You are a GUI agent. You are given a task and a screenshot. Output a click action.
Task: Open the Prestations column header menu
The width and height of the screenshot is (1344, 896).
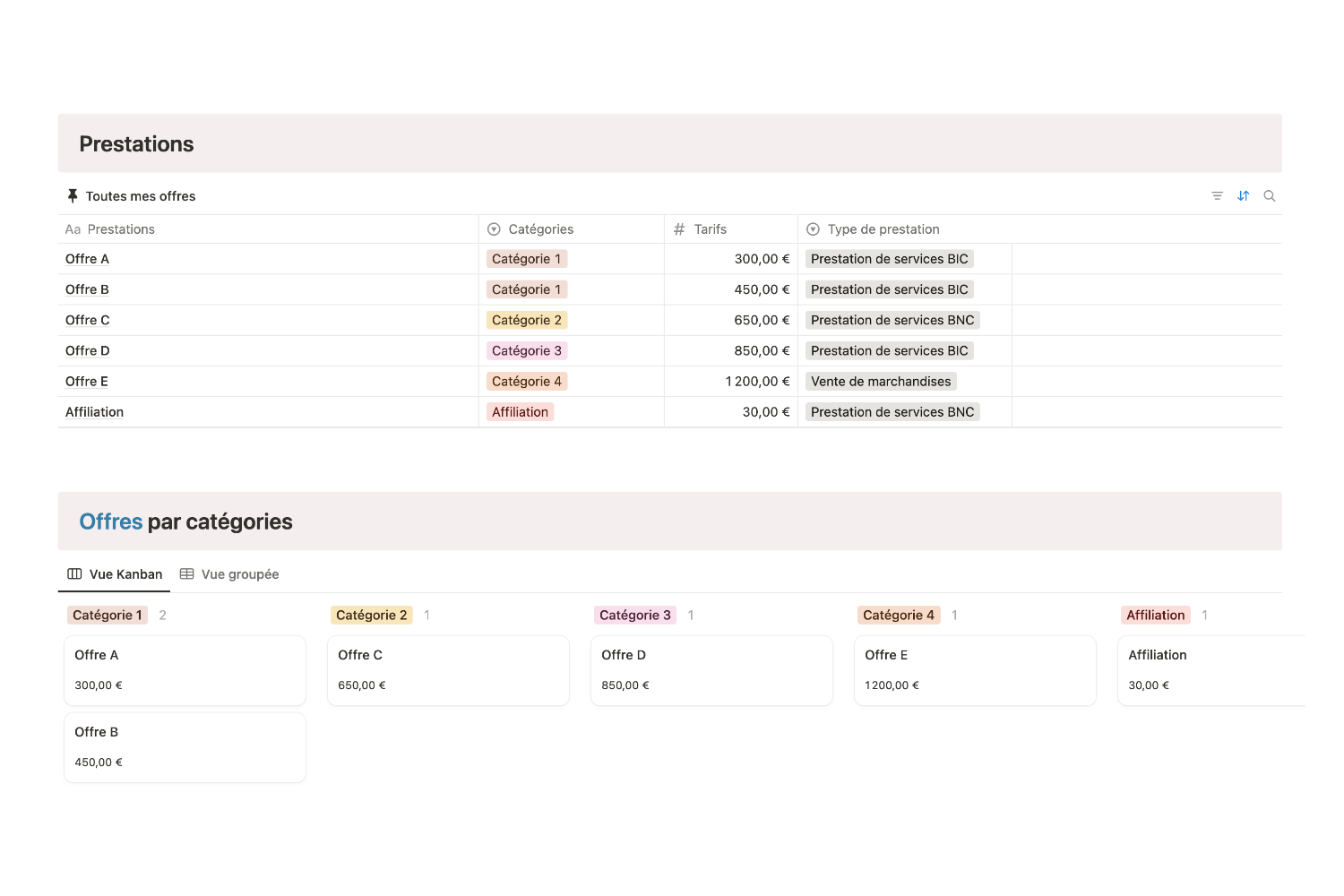pyautogui.click(x=268, y=229)
